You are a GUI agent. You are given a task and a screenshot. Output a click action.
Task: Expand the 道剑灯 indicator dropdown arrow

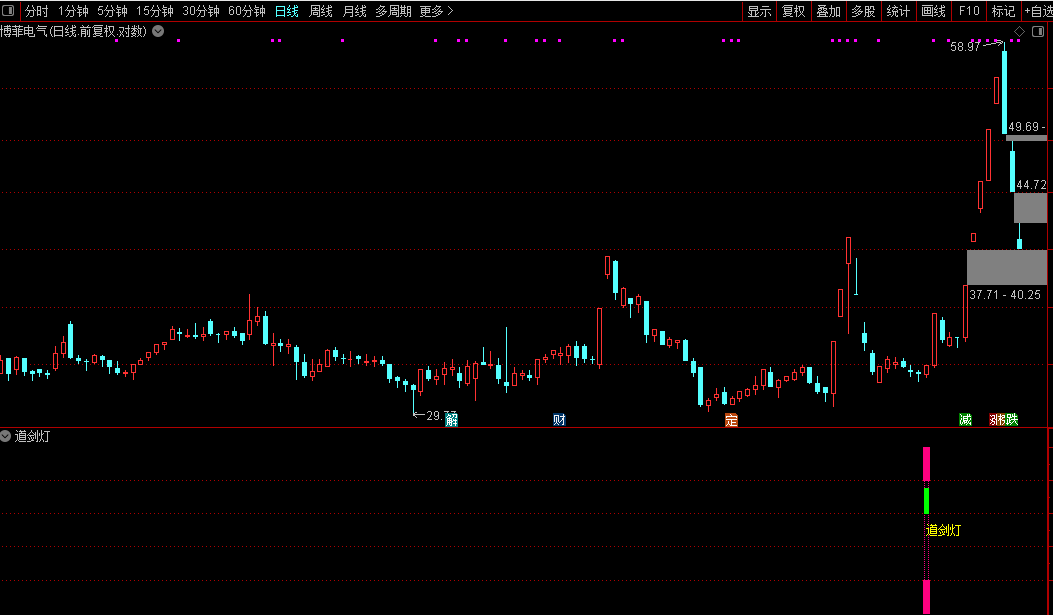click(5, 436)
